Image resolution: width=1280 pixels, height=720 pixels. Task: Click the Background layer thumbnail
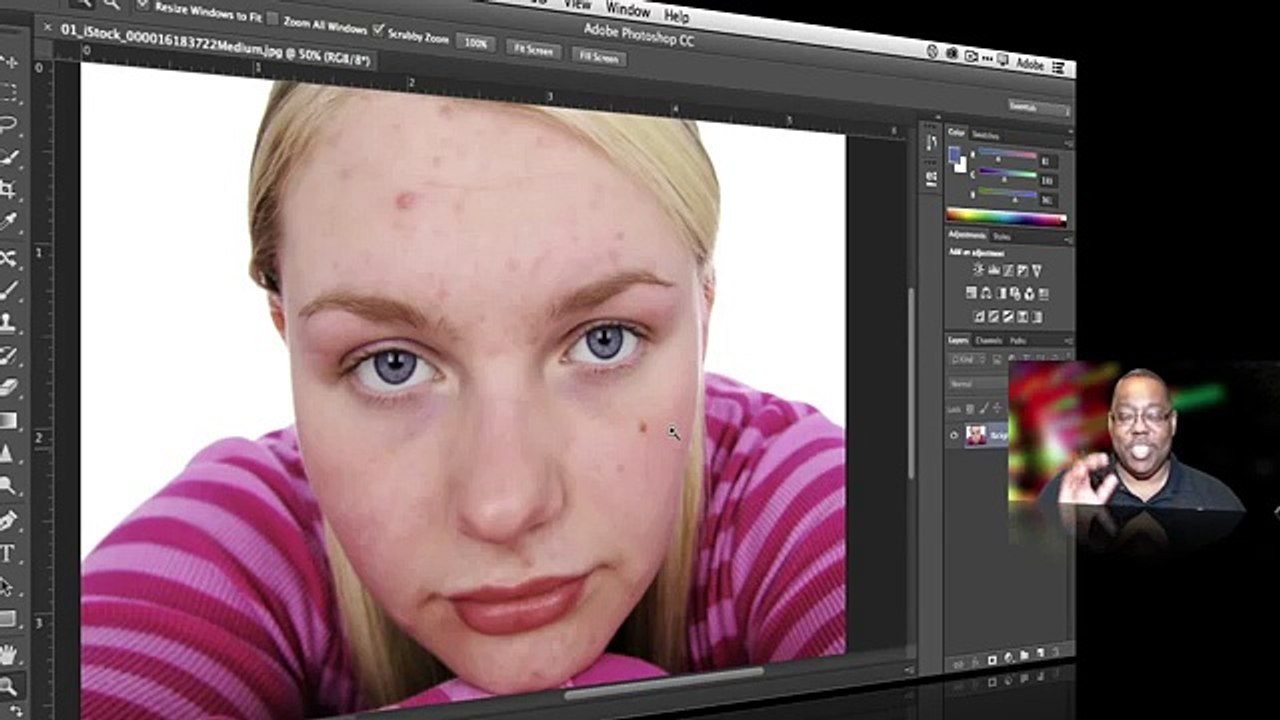tap(975, 435)
